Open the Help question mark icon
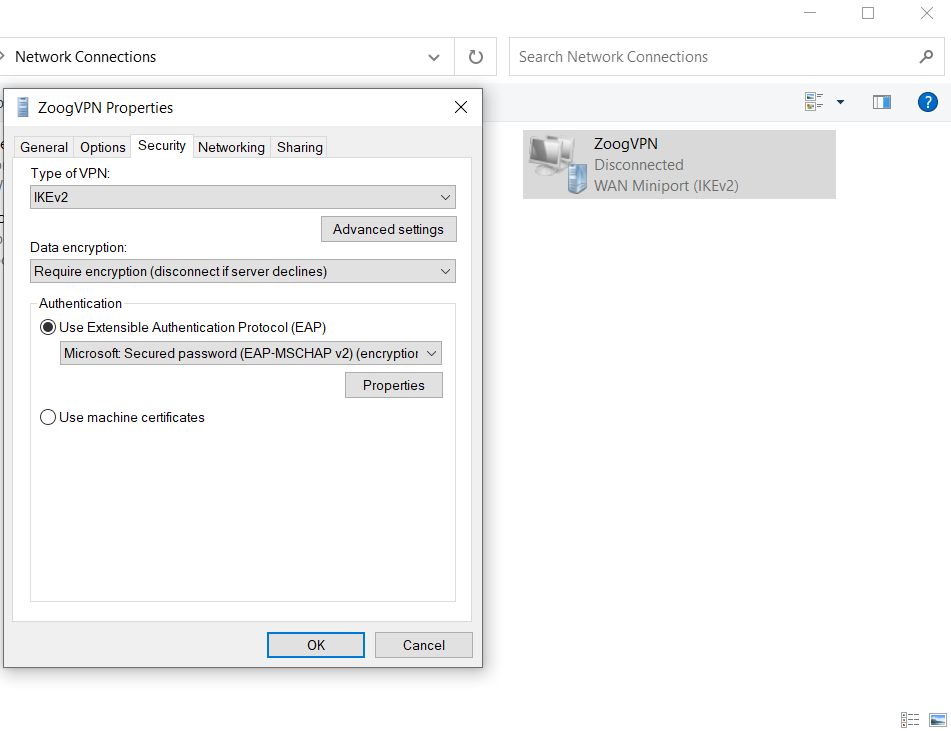 927,102
